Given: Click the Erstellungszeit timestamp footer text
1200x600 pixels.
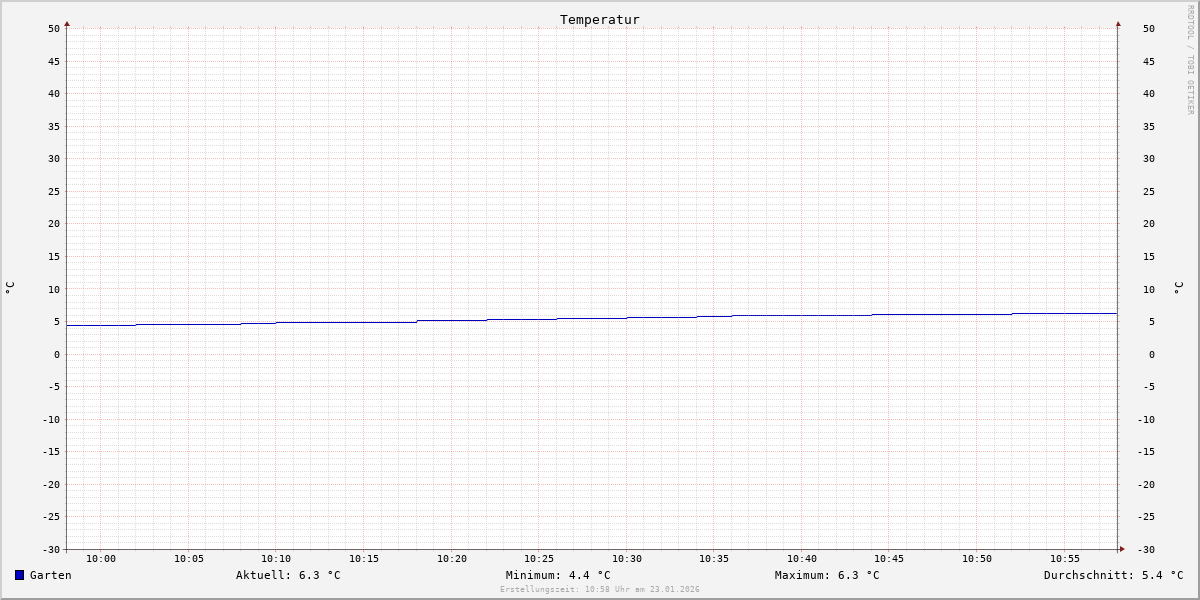Looking at the screenshot, I should coord(600,590).
